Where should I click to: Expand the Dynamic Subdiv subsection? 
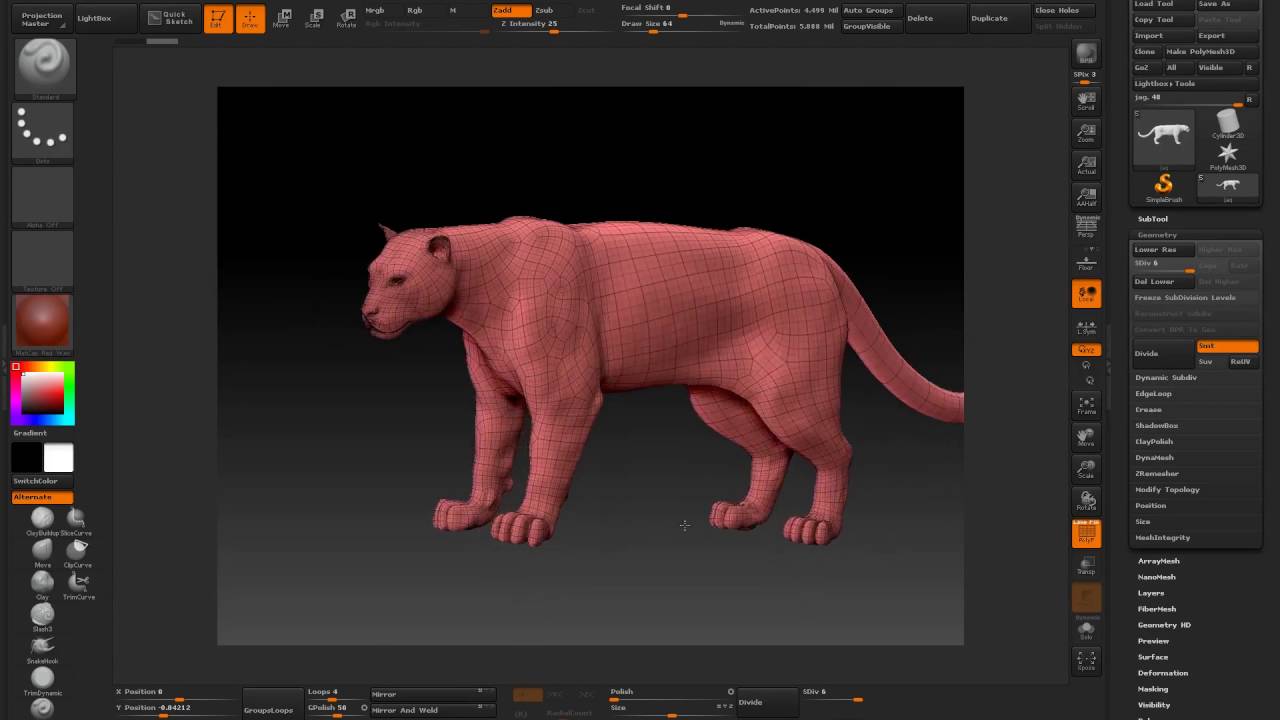(x=1166, y=377)
